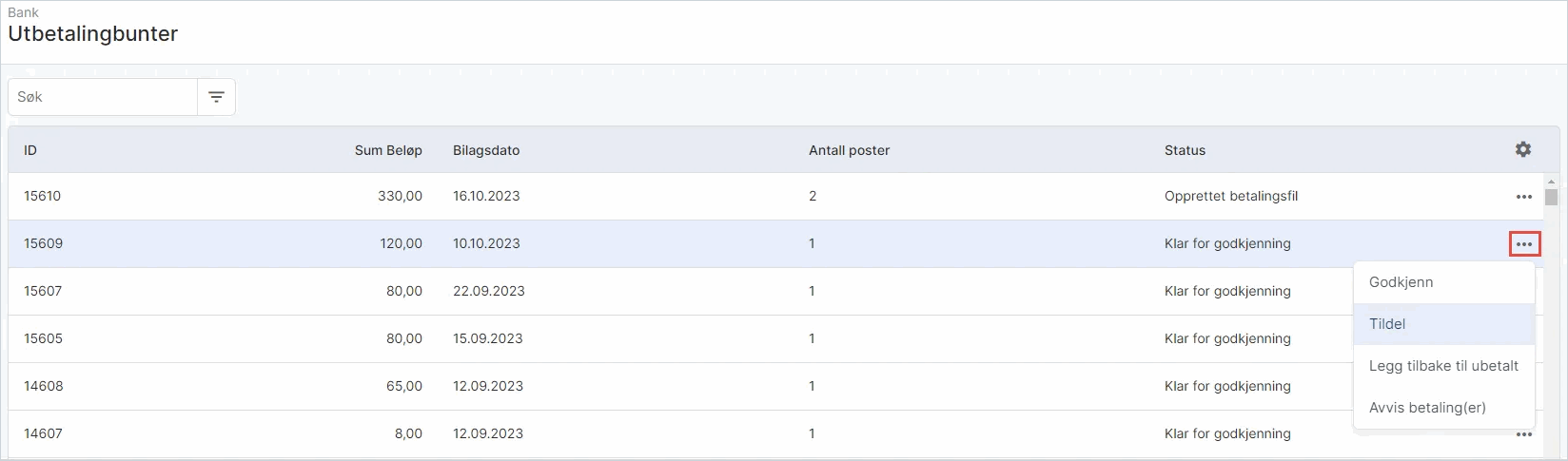Select batch ID 15607

(x=43, y=291)
